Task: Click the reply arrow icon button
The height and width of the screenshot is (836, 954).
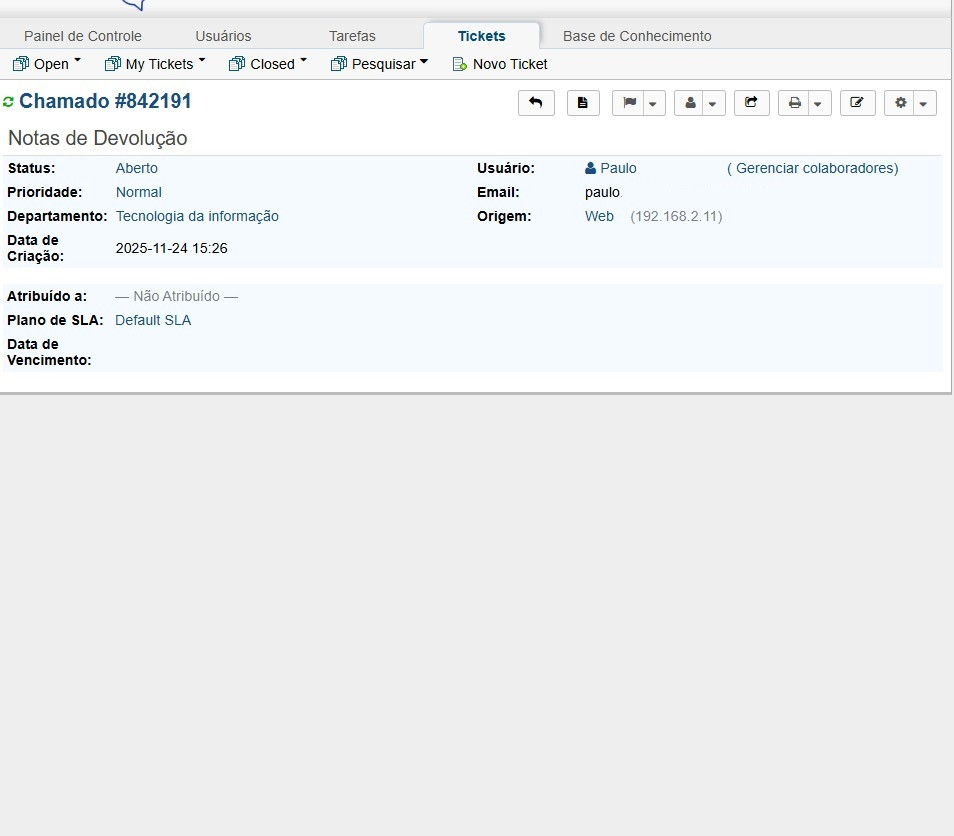Action: (x=536, y=103)
